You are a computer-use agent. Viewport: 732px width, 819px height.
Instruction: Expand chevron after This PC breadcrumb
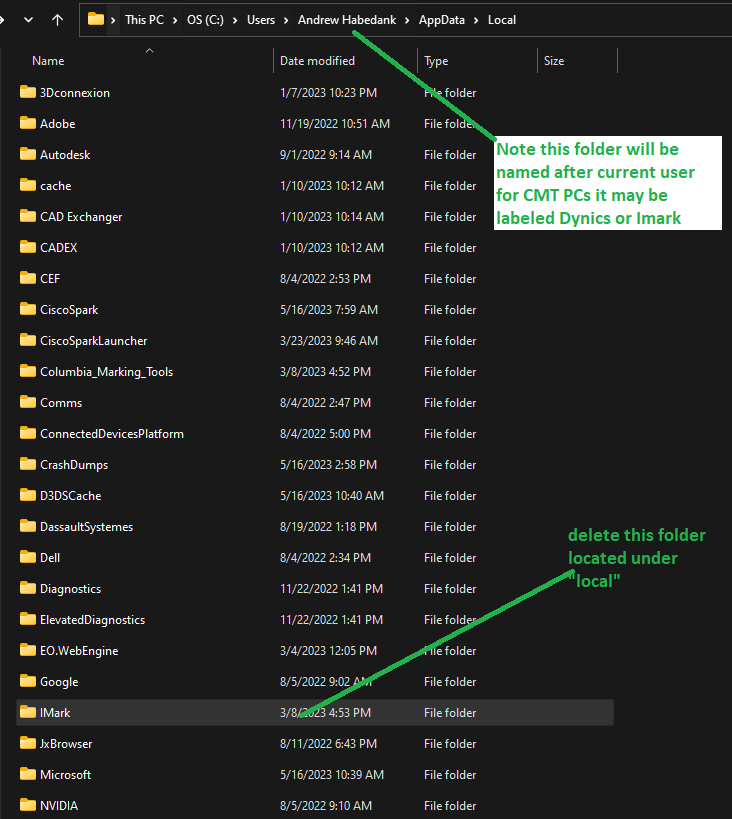pyautogui.click(x=176, y=20)
